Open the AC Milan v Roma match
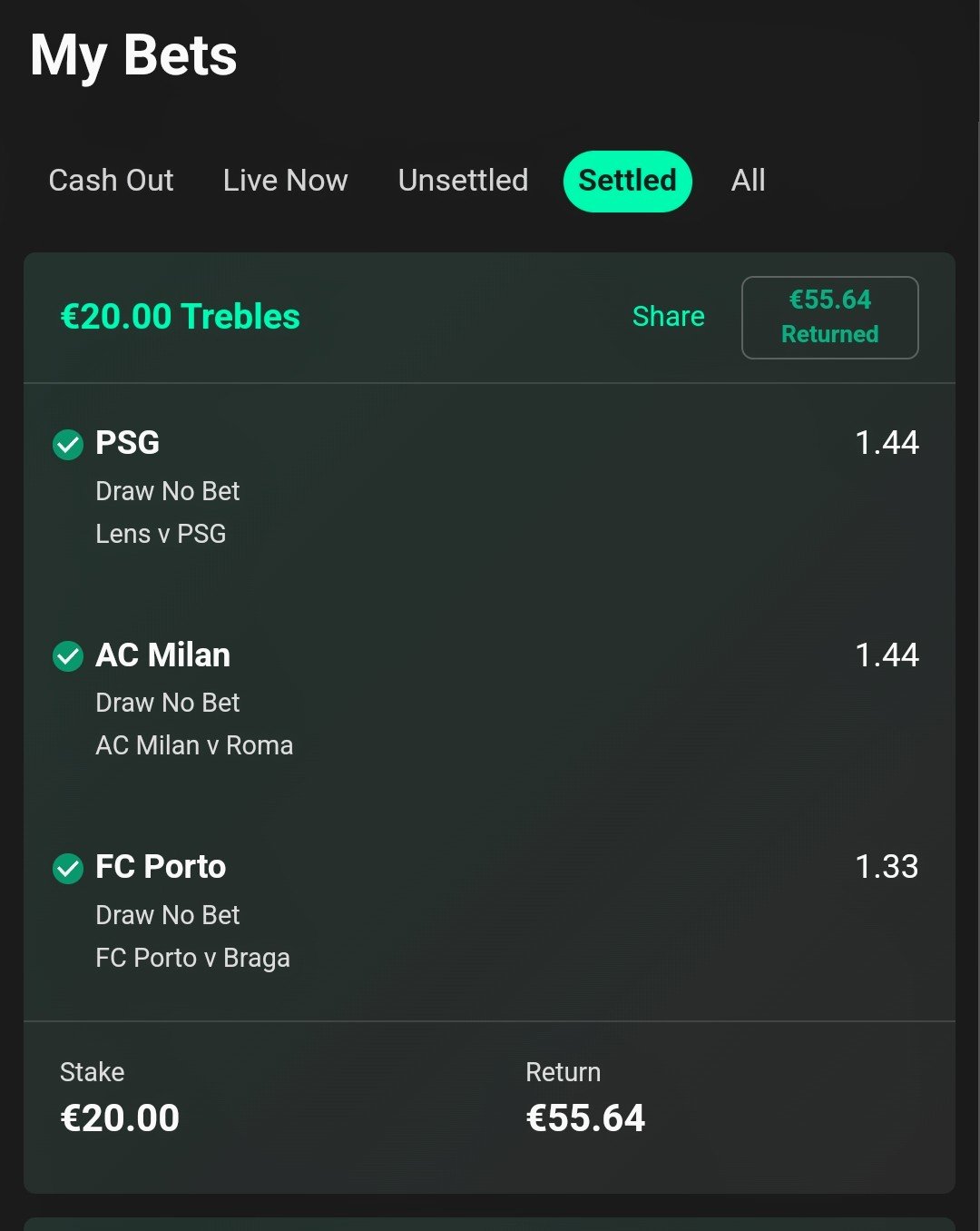Viewport: 980px width, 1231px height. pyautogui.click(x=194, y=745)
